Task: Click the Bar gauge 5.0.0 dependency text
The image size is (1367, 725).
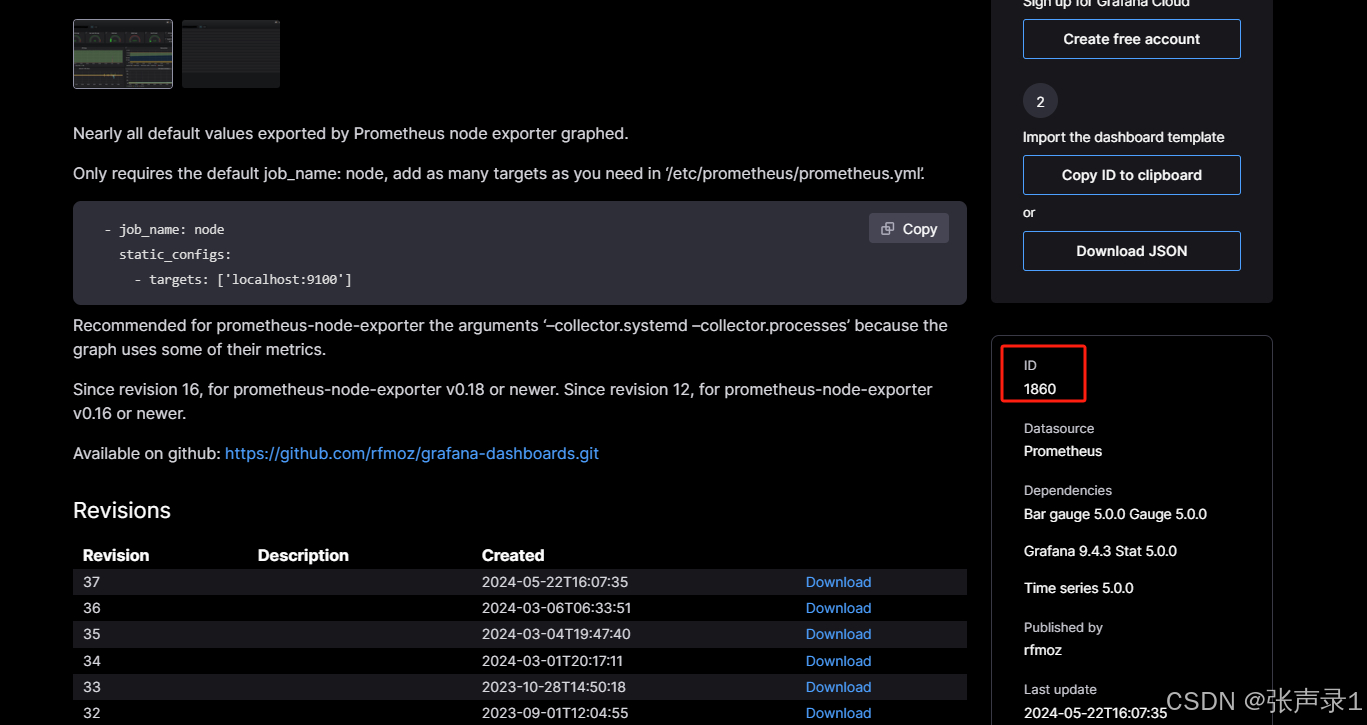Action: (1074, 514)
